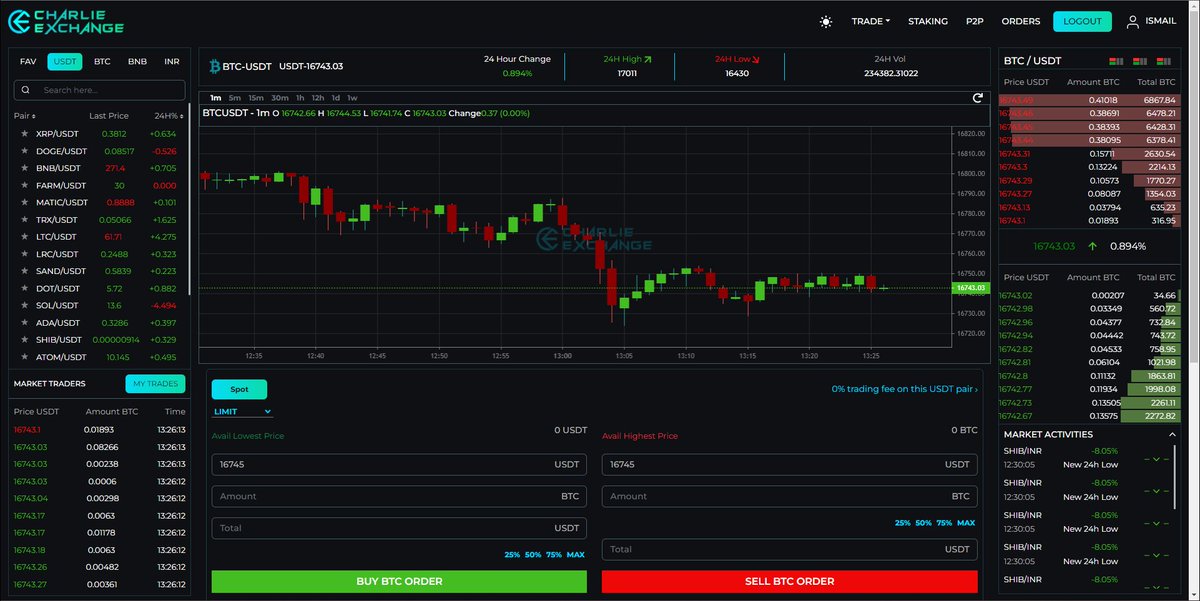
Task: Select the Spot trading button
Action: (x=239, y=389)
